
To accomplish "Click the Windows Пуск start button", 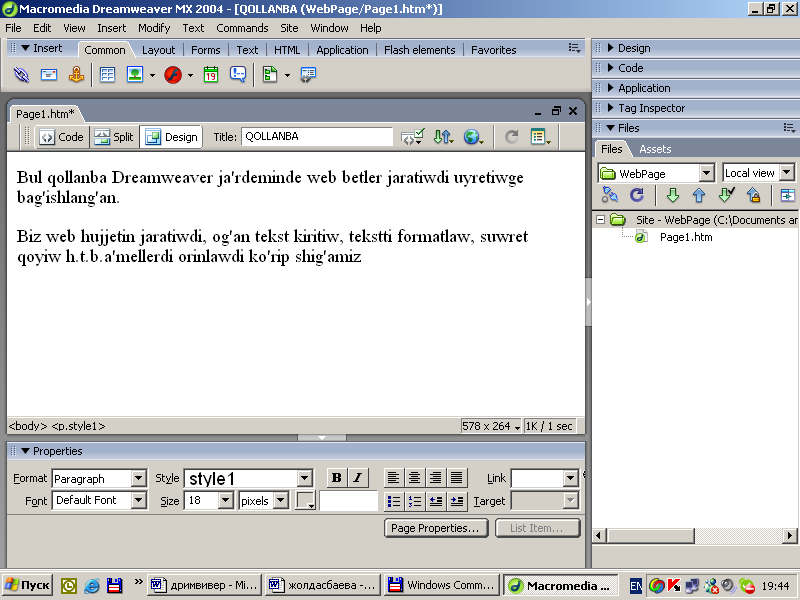I will point(28,585).
